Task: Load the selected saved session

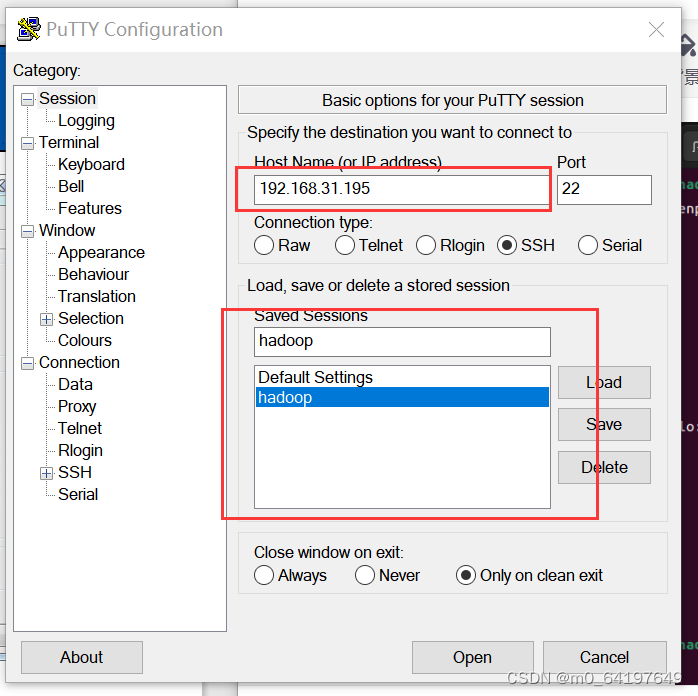Action: tap(604, 383)
